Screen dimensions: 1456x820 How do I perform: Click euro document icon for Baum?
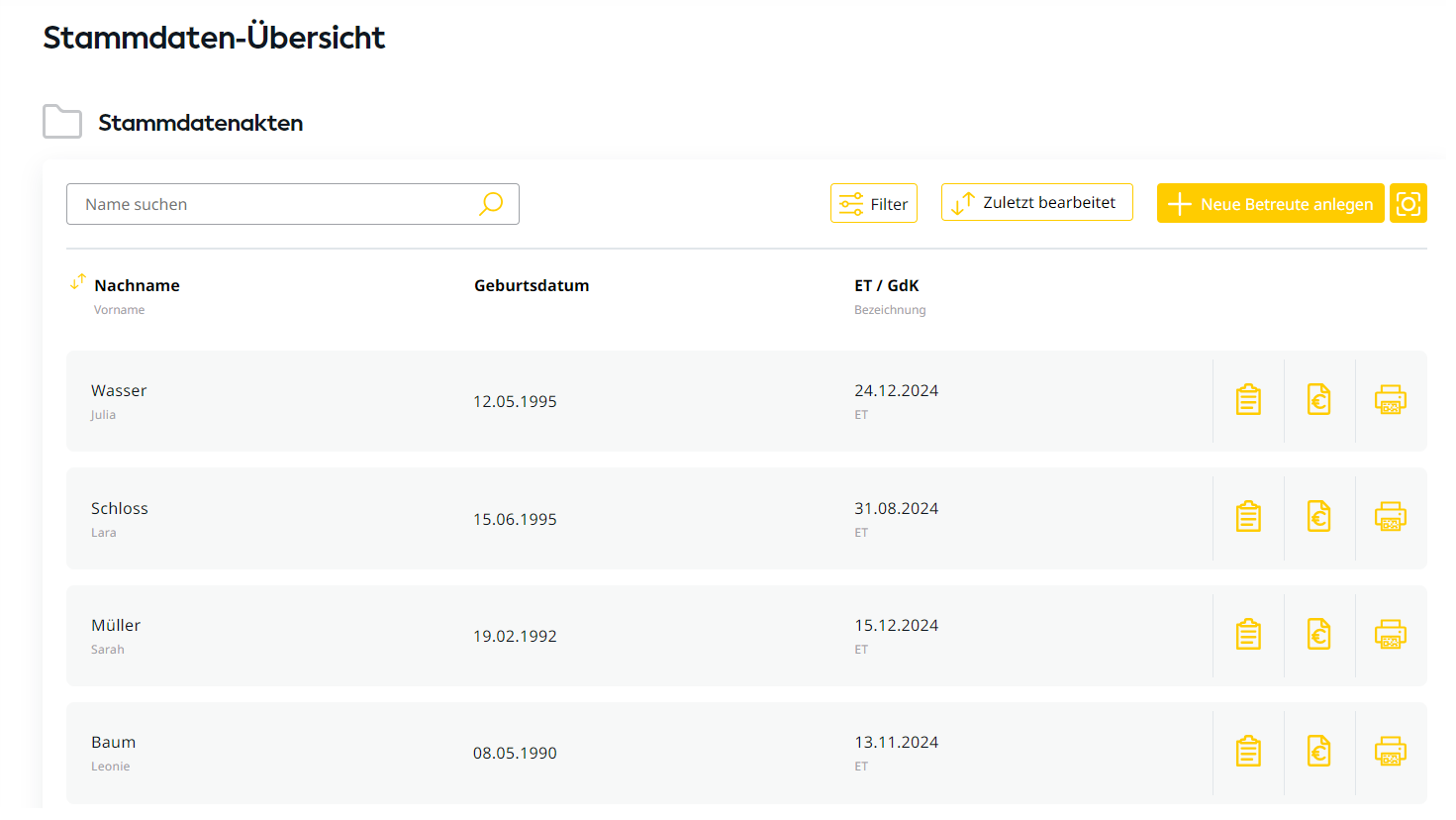tap(1318, 752)
